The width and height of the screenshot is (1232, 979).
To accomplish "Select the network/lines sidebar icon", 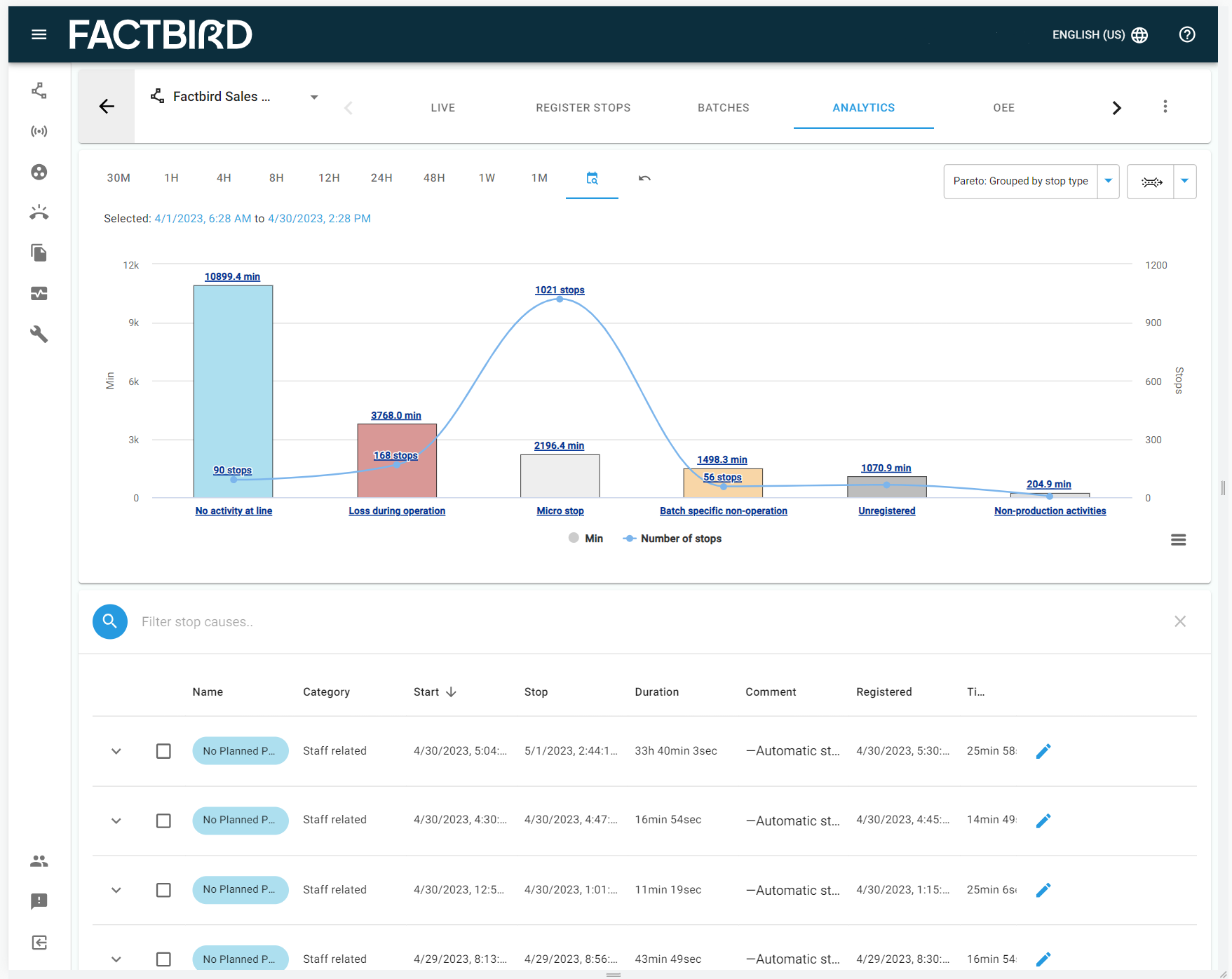I will [x=39, y=90].
